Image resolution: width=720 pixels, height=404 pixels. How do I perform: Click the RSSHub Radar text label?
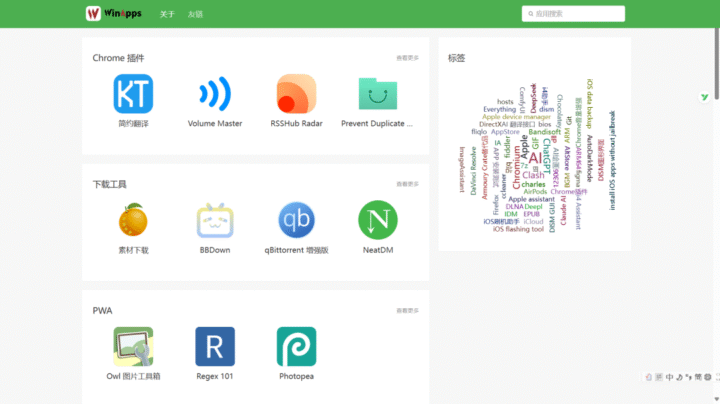tap(296, 123)
